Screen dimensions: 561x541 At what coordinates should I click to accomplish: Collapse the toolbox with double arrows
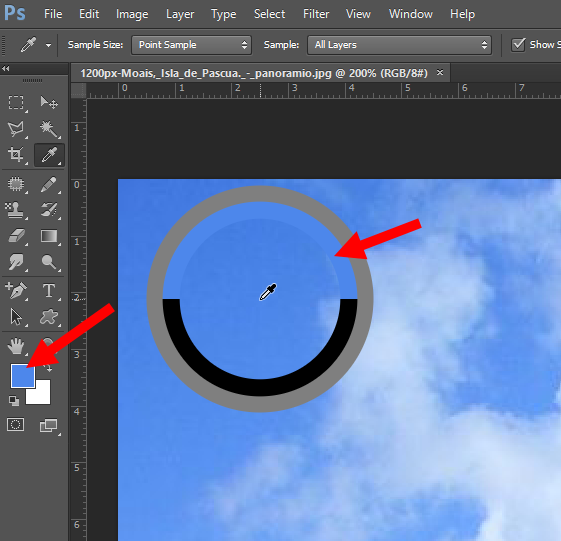[6, 68]
